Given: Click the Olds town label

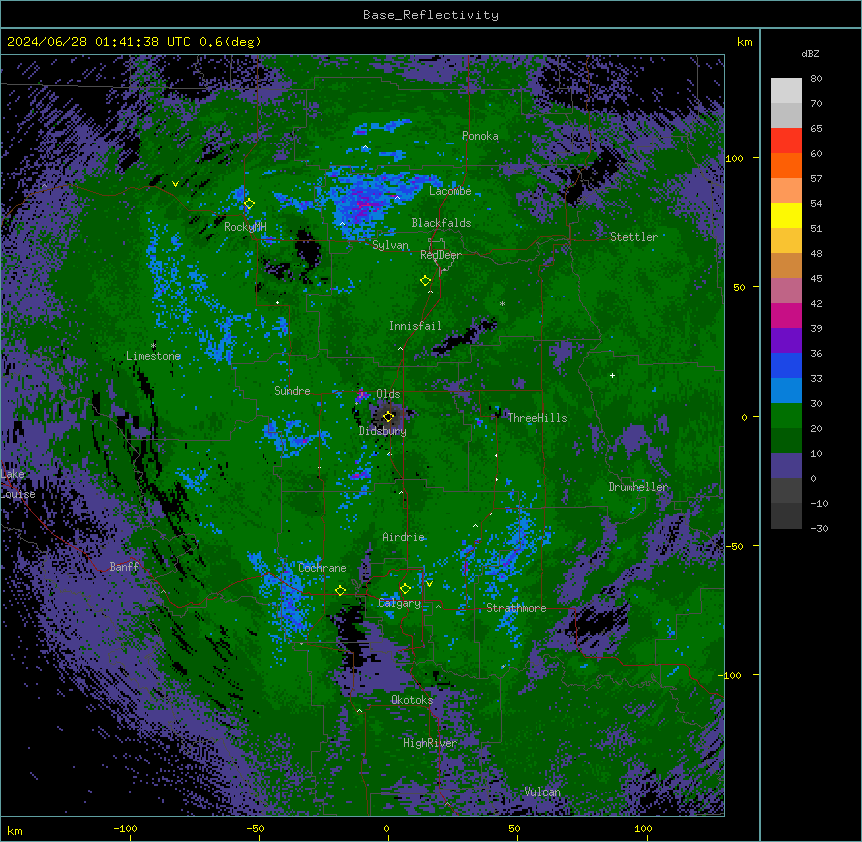Looking at the screenshot, I should click(x=388, y=394).
